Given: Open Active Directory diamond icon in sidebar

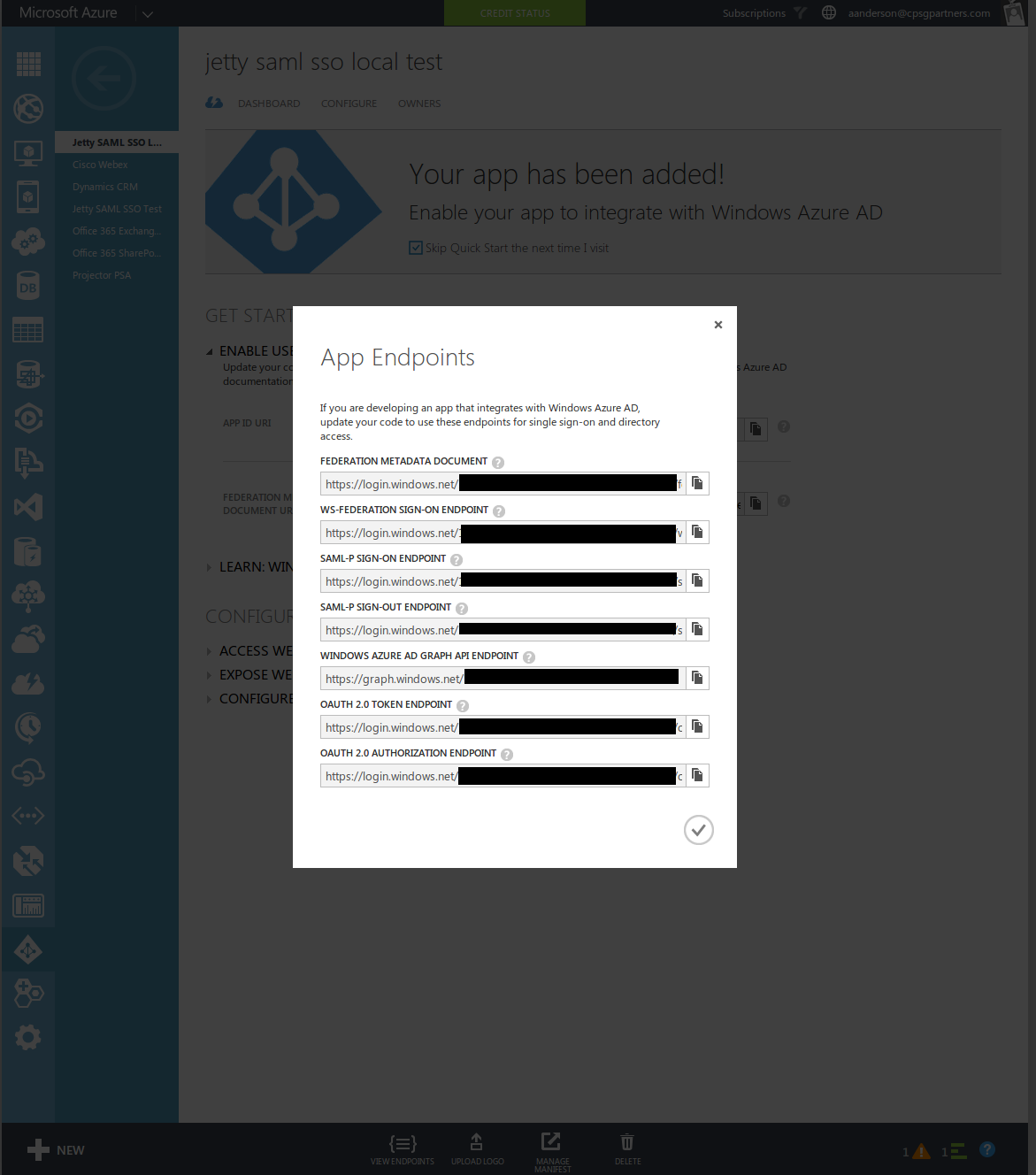Looking at the screenshot, I should click(x=28, y=950).
